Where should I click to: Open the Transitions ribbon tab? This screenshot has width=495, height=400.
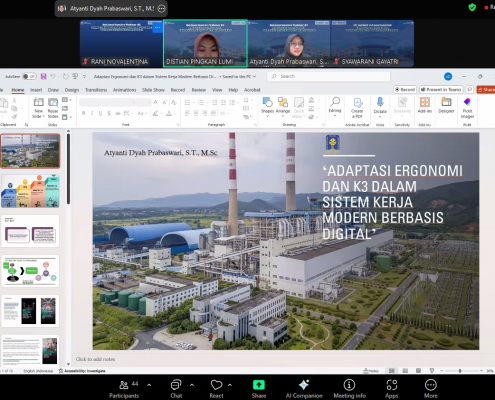coord(96,90)
